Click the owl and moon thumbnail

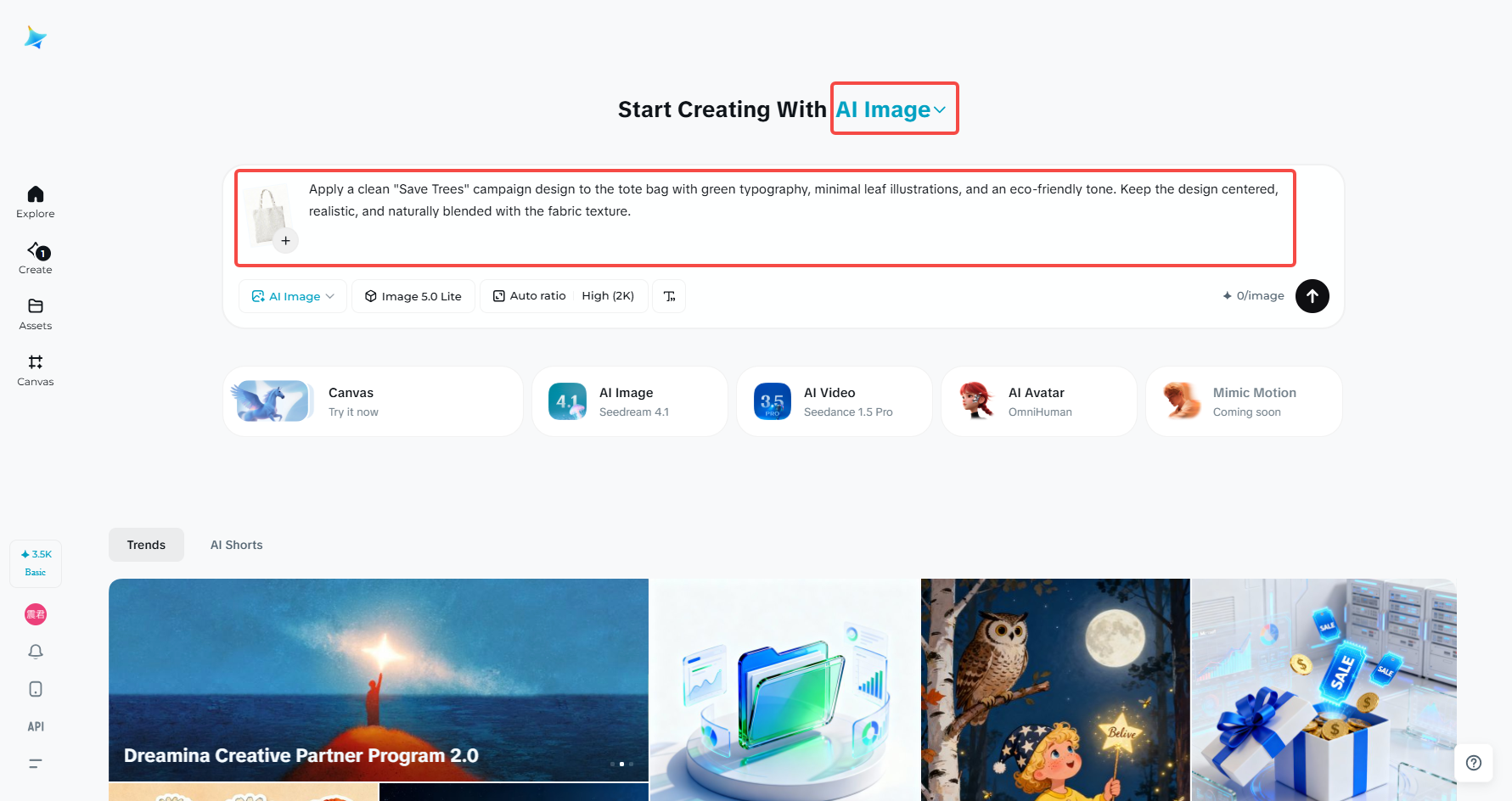tap(1055, 689)
